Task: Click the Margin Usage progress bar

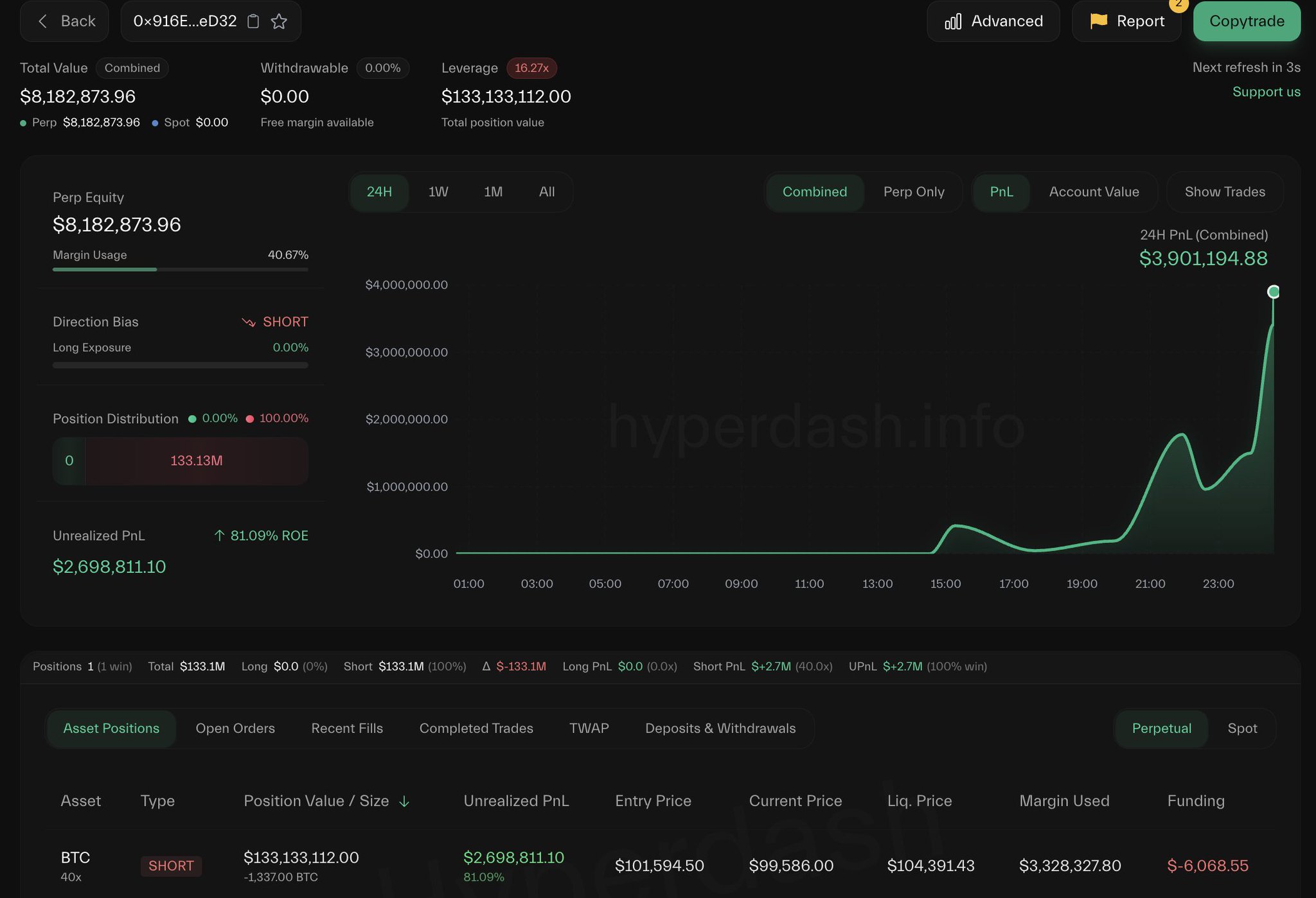Action: 181,270
